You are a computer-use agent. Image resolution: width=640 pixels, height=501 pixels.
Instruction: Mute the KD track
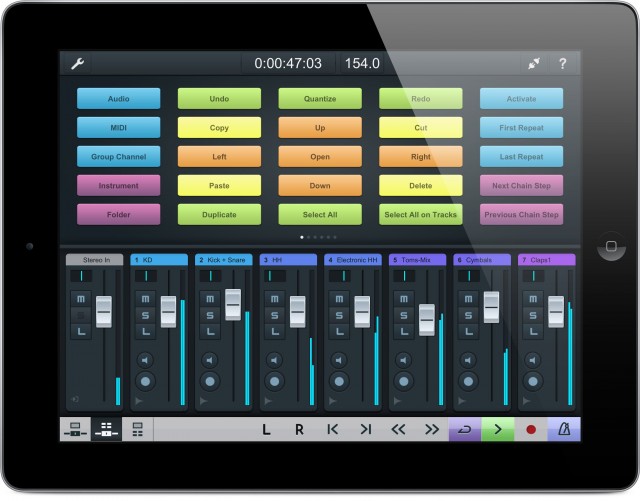(144, 300)
